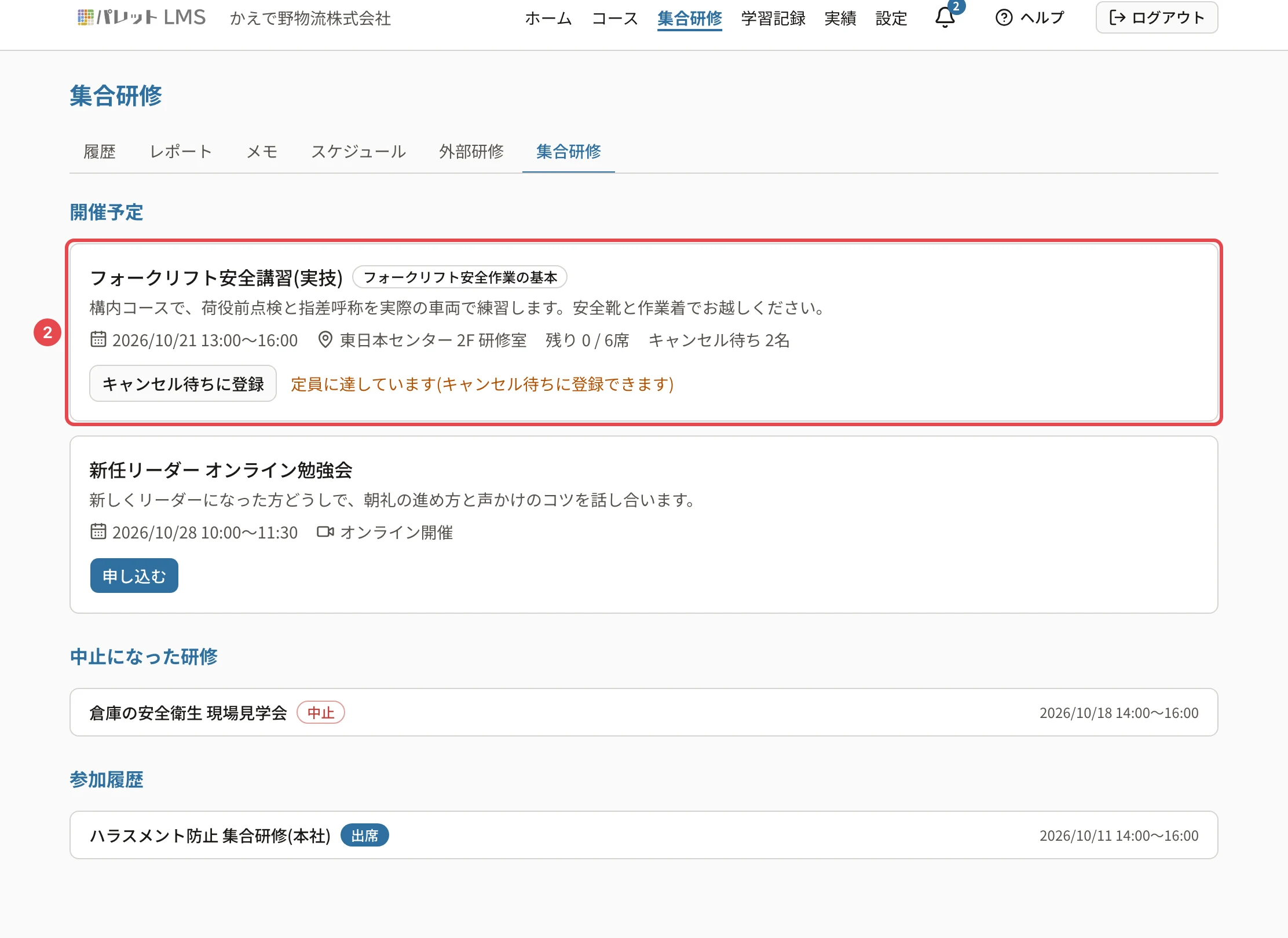Viewport: 1288px width, 938px height.
Task: Click the video camera icon for オンライン開催
Action: tap(325, 532)
